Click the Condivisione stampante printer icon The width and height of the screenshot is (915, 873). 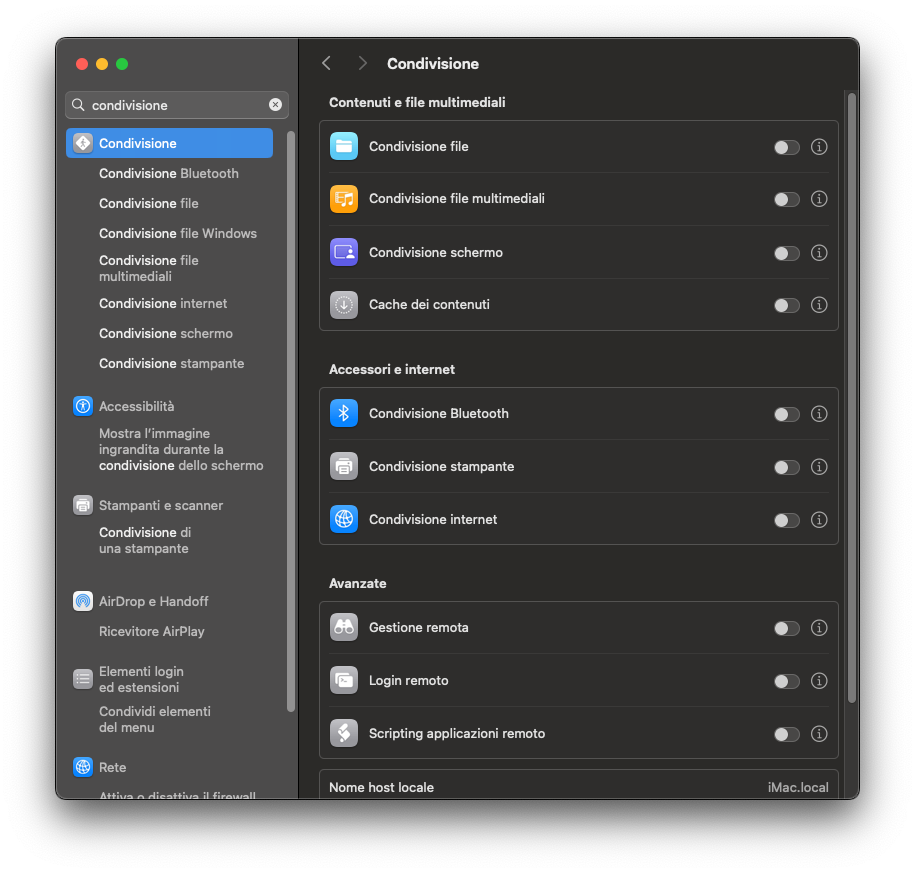(344, 466)
